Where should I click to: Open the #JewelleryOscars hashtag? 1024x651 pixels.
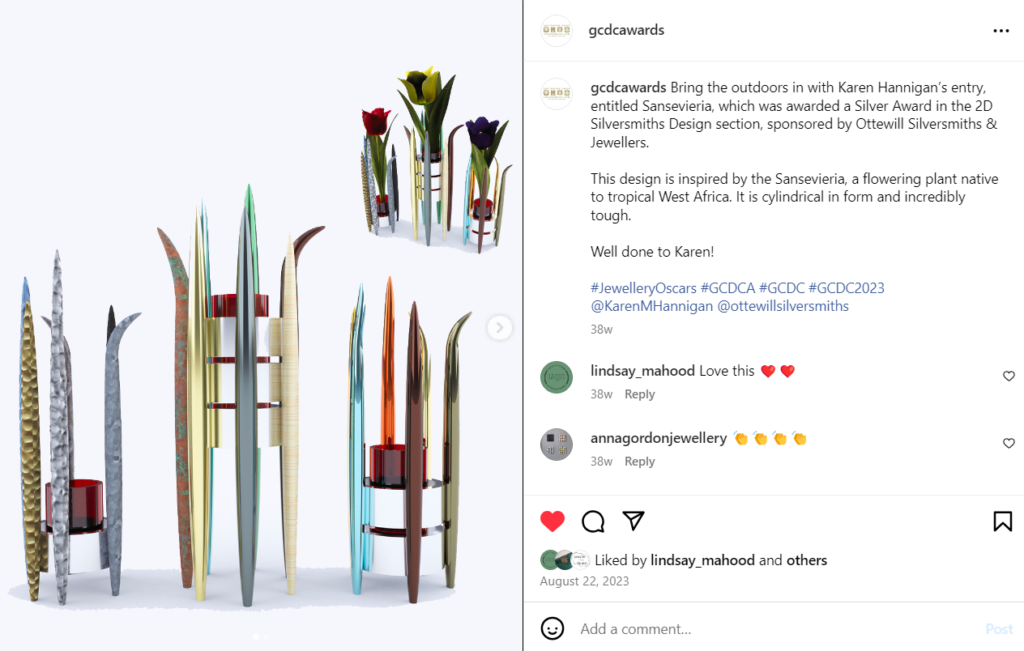coord(643,288)
